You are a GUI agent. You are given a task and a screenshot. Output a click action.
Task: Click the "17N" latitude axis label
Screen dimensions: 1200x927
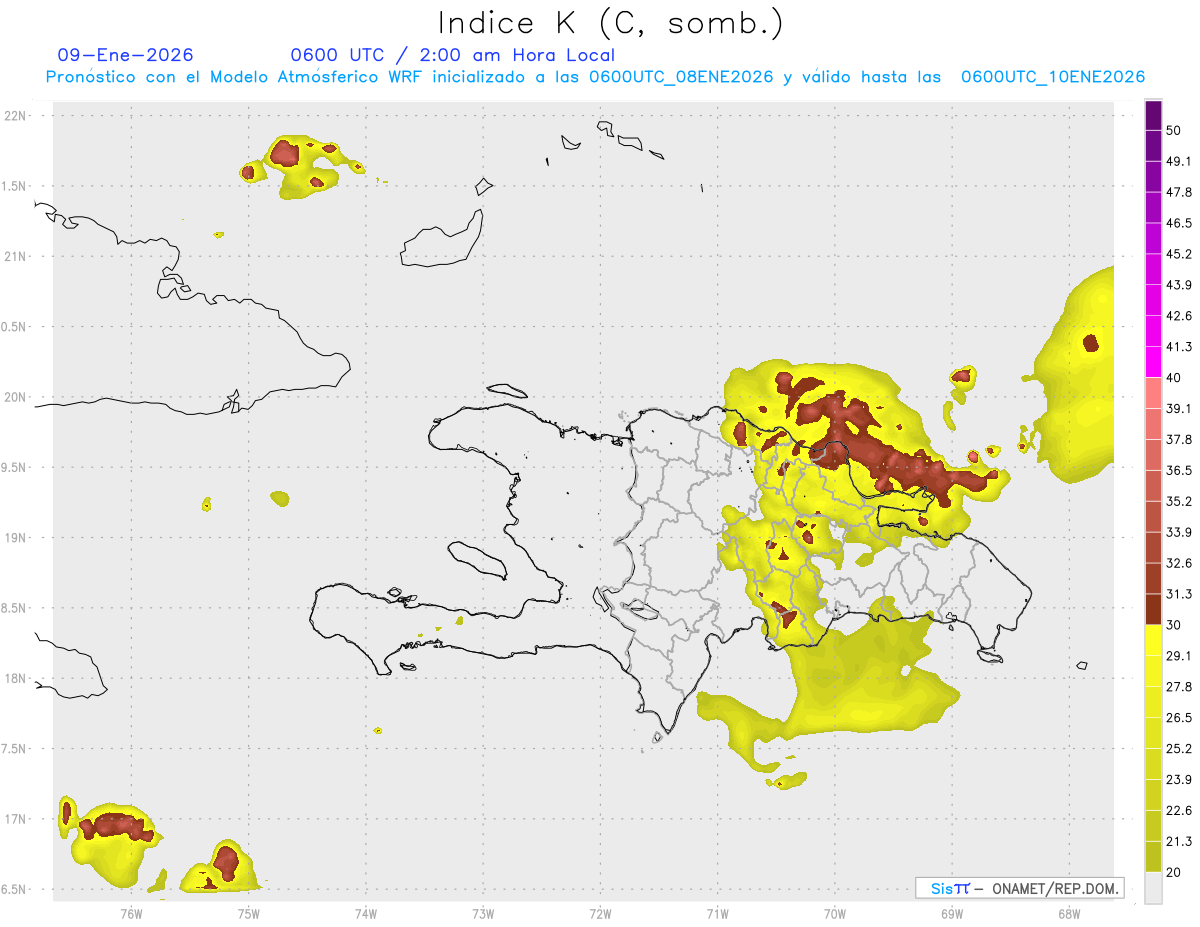coord(15,820)
